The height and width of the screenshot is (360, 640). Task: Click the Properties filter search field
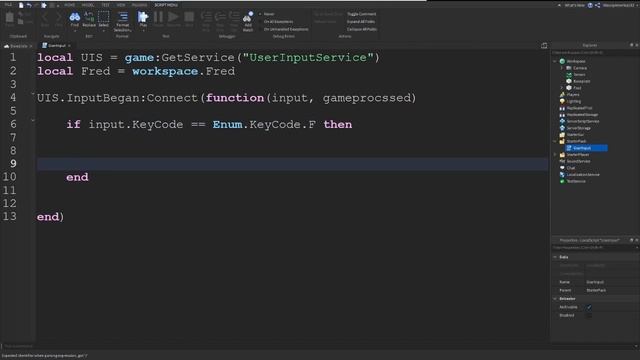[594, 248]
